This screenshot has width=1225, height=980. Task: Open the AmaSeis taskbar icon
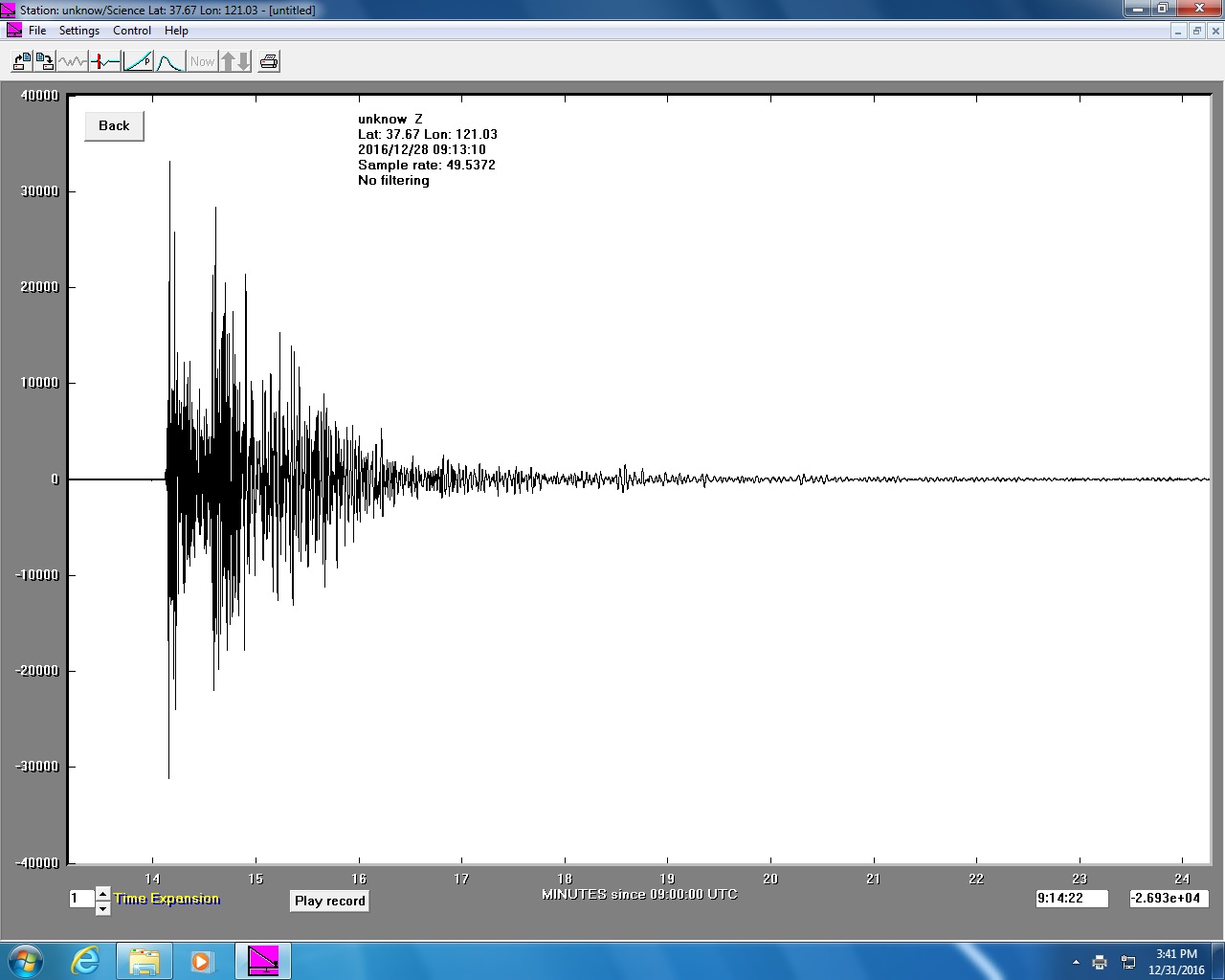[x=262, y=960]
